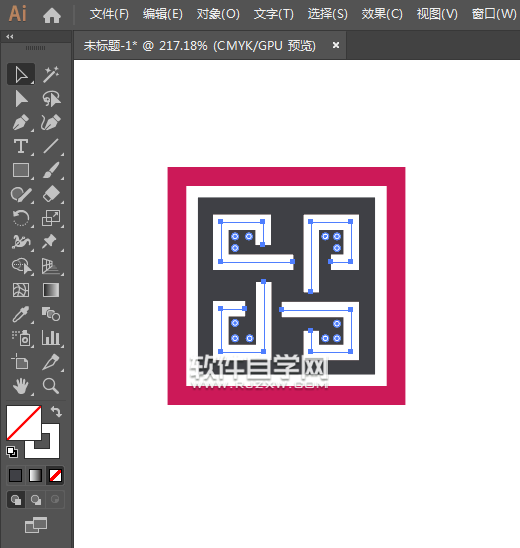Select the Zoom tool
The image size is (520, 548).
coord(51,386)
